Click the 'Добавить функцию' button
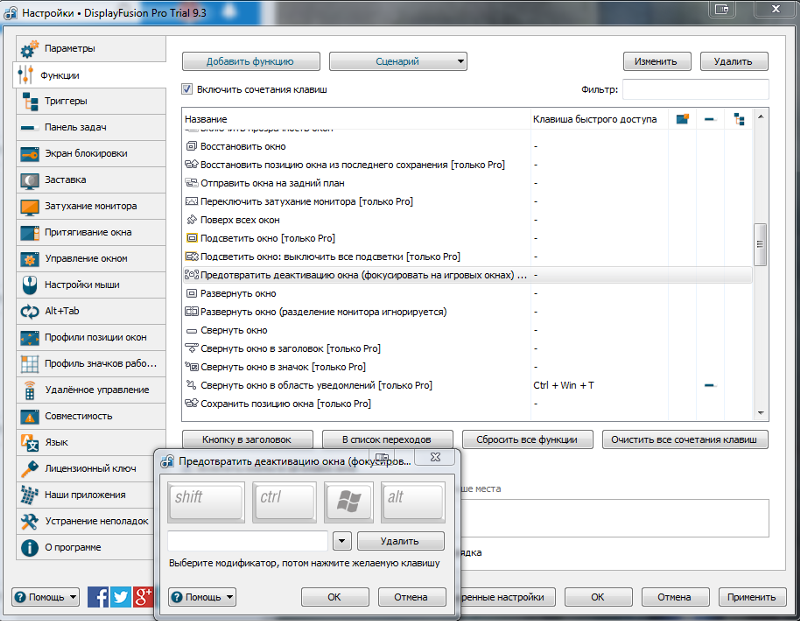Screen dimensions: 800x621 (x=250, y=61)
